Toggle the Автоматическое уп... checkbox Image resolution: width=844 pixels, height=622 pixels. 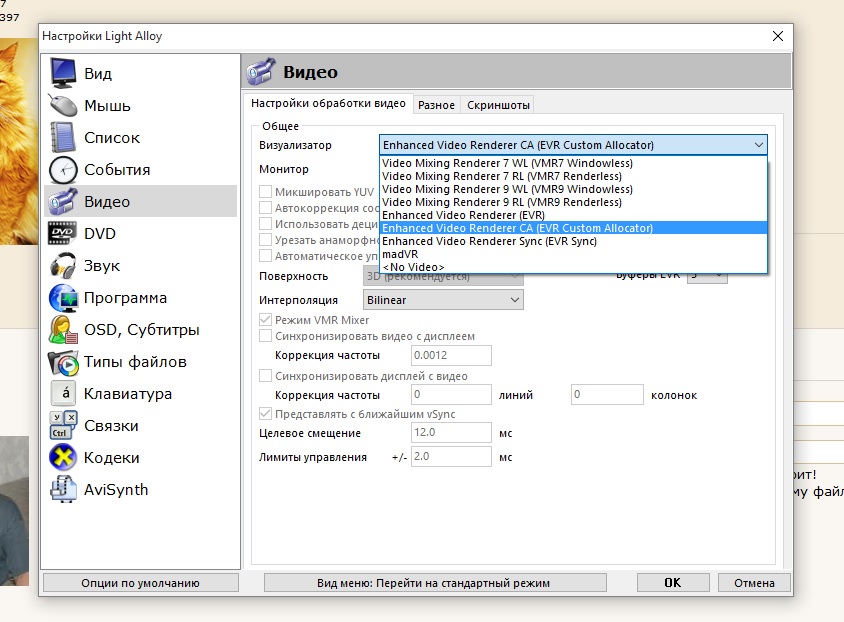tap(265, 256)
